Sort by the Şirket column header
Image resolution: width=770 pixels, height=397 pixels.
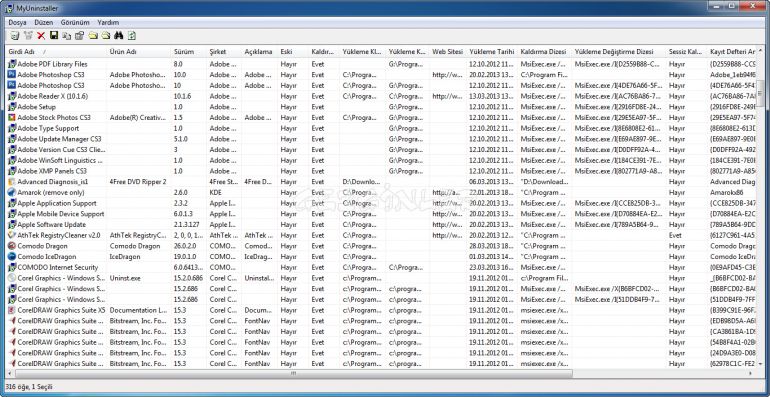point(224,52)
